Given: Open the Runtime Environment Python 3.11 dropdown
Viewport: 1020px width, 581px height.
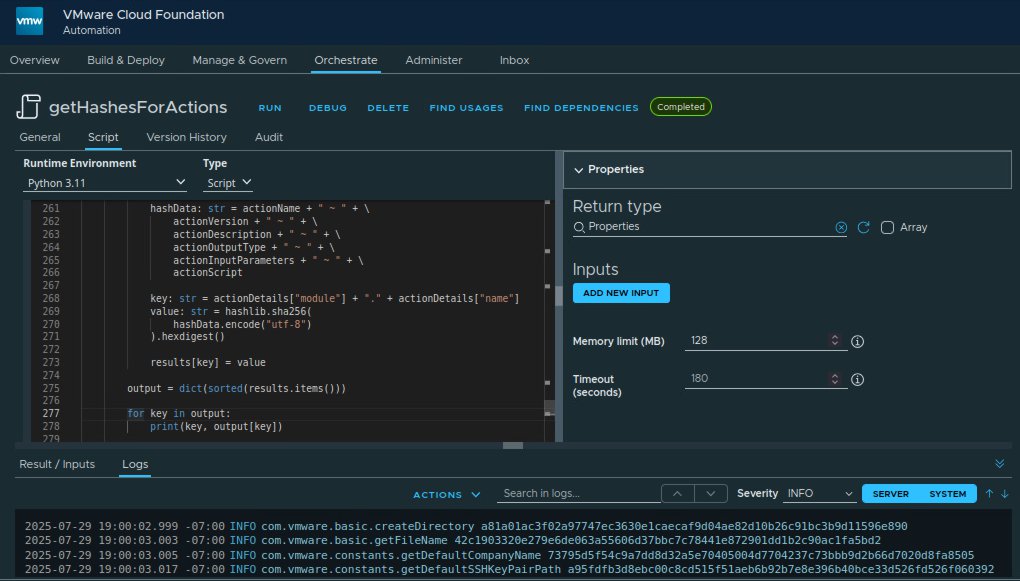Looking at the screenshot, I should pyautogui.click(x=105, y=183).
